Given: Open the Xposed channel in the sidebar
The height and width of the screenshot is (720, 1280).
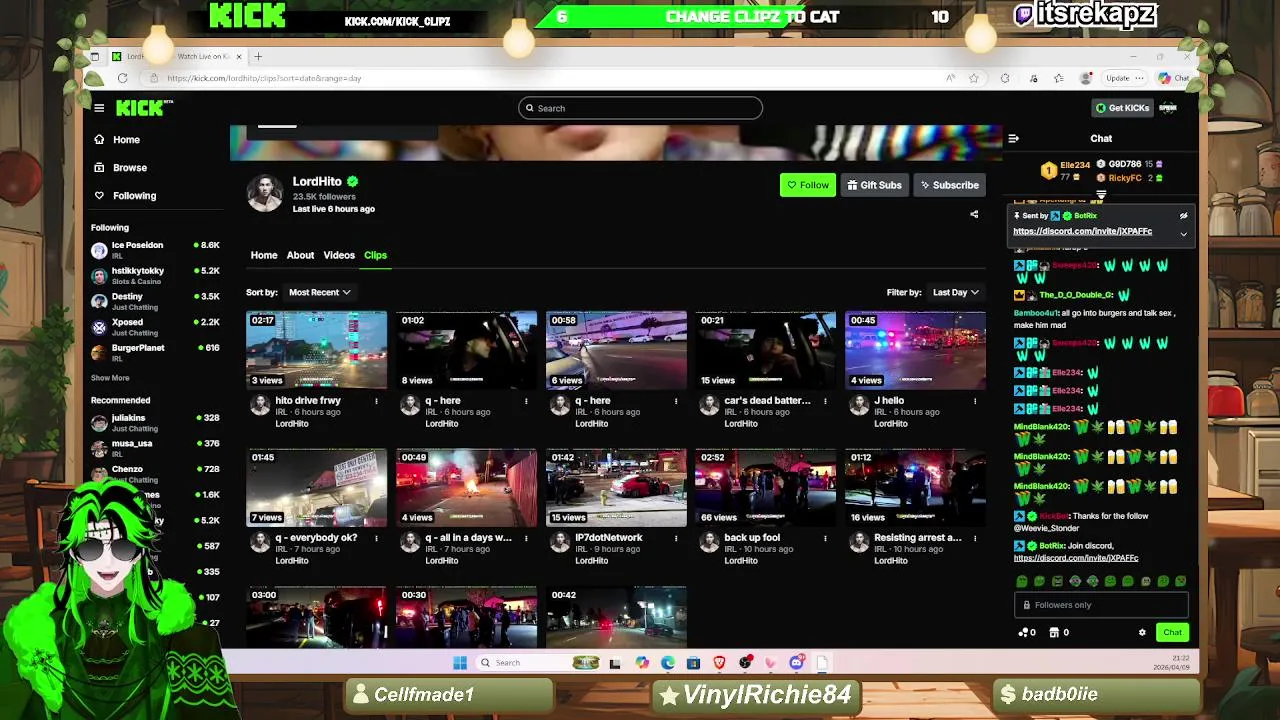Looking at the screenshot, I should tap(155, 327).
